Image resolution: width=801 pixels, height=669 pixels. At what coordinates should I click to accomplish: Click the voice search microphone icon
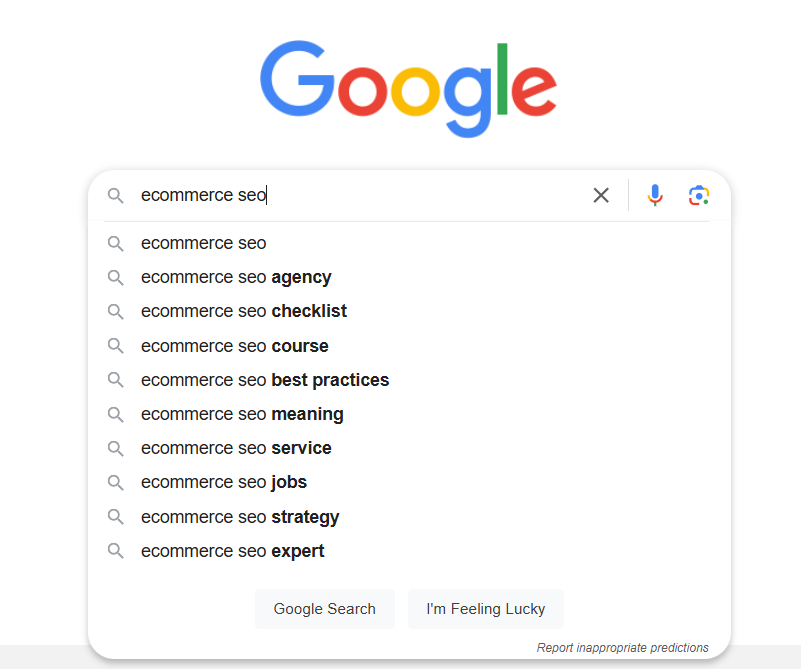tap(655, 195)
